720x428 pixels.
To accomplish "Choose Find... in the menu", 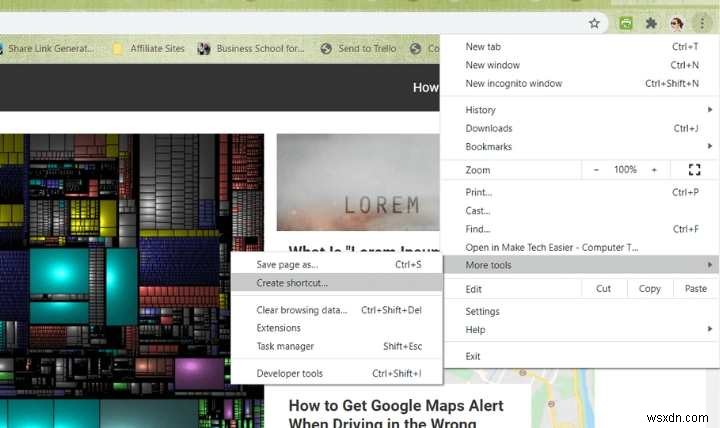I will (579, 229).
